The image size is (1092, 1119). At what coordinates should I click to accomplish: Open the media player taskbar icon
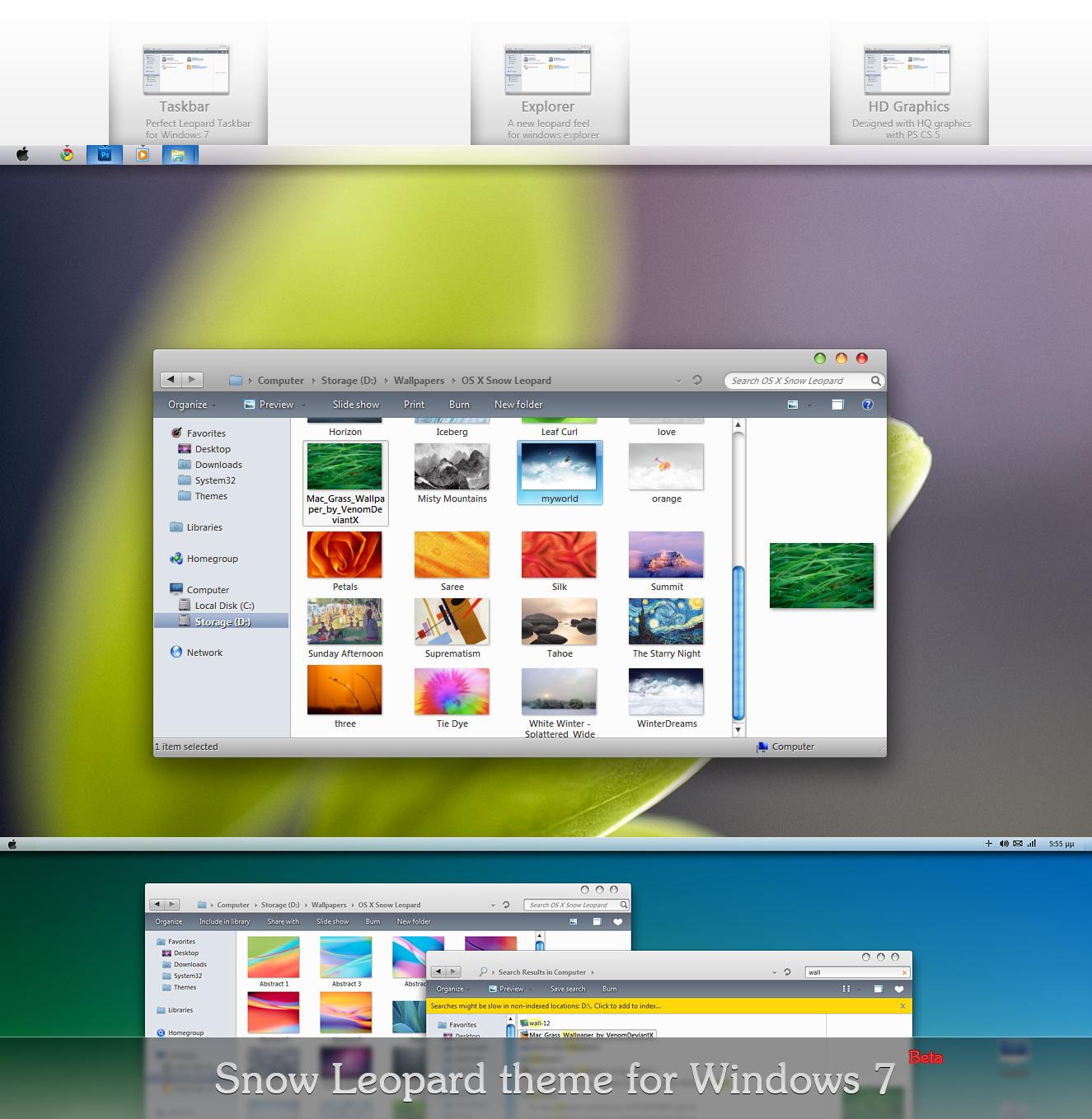[143, 154]
